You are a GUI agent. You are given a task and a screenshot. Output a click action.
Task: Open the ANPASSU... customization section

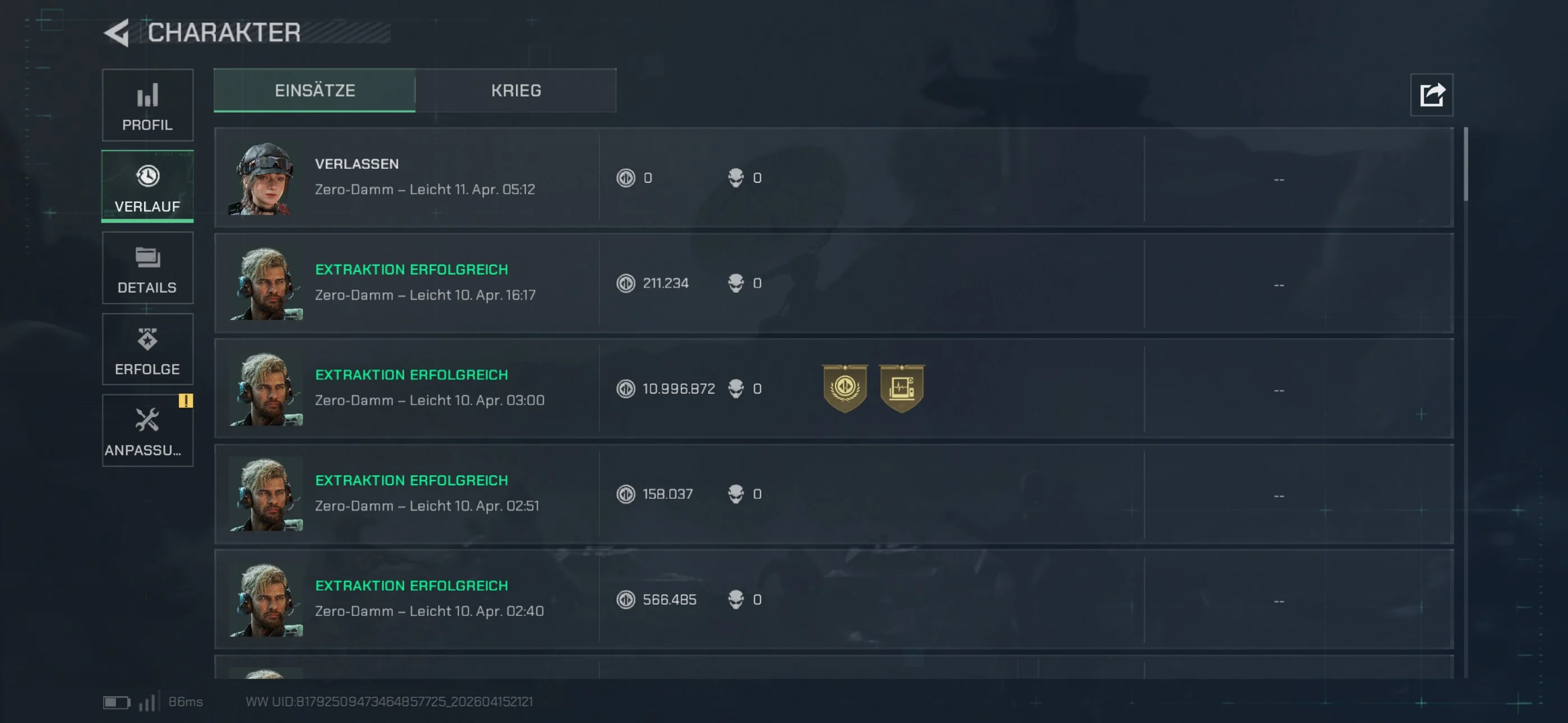pos(147,430)
